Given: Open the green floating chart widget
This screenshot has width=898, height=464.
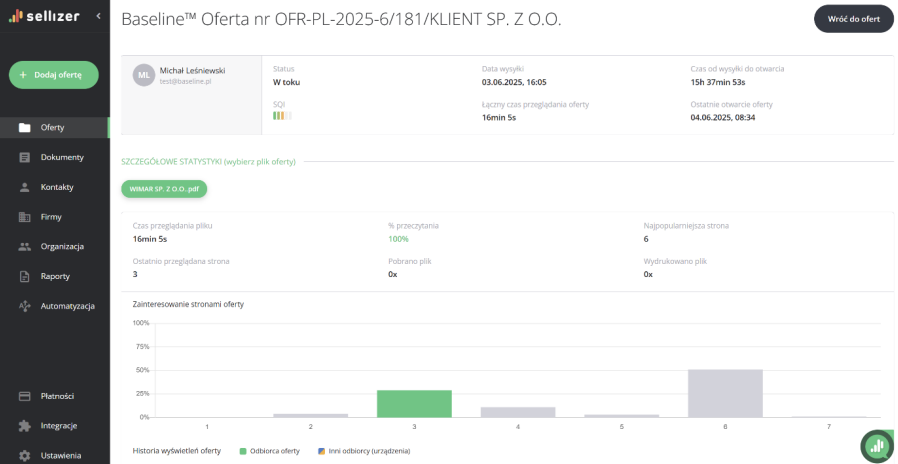Looking at the screenshot, I should 876,445.
